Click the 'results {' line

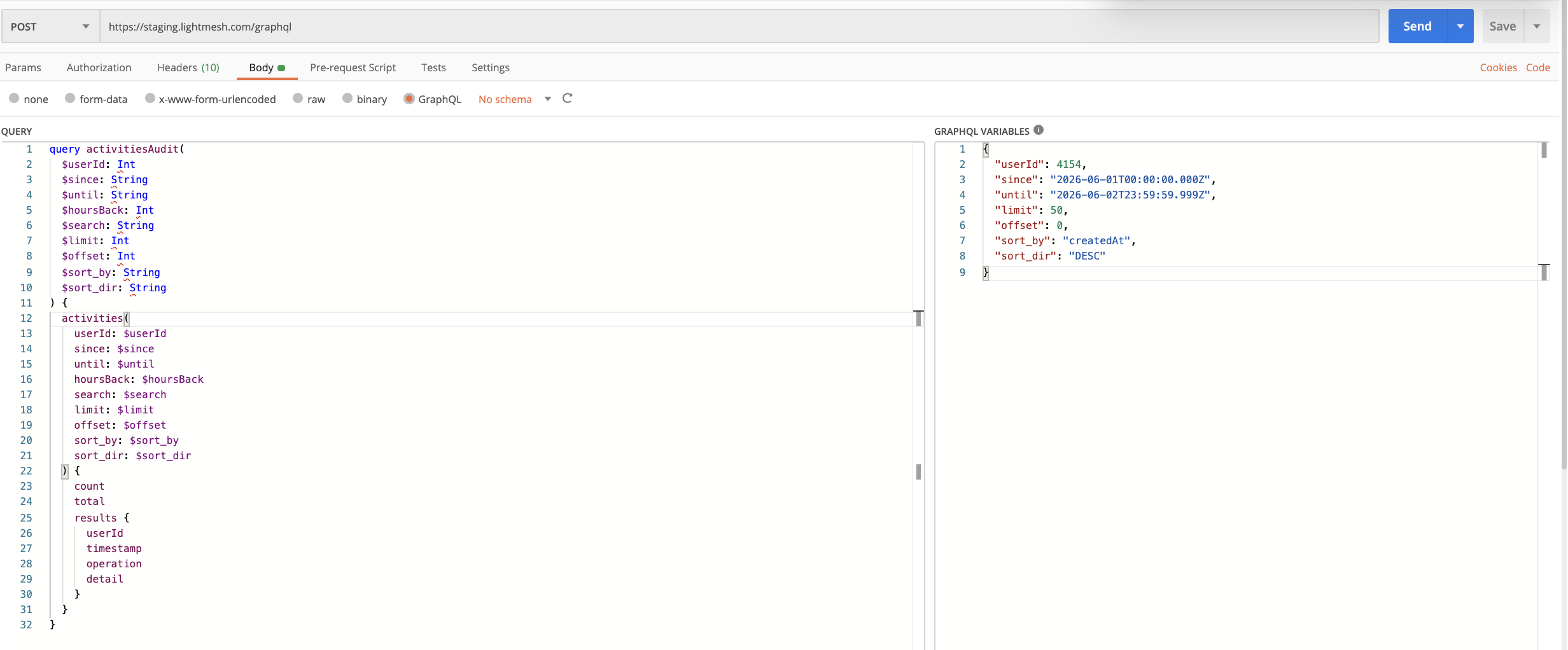[102, 518]
